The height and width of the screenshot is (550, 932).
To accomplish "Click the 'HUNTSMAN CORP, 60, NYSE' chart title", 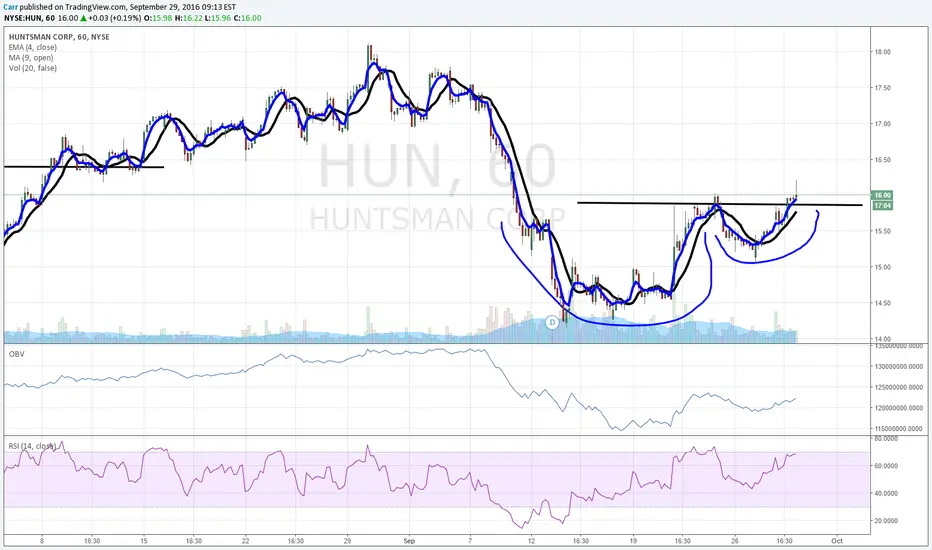I will 59,37.
